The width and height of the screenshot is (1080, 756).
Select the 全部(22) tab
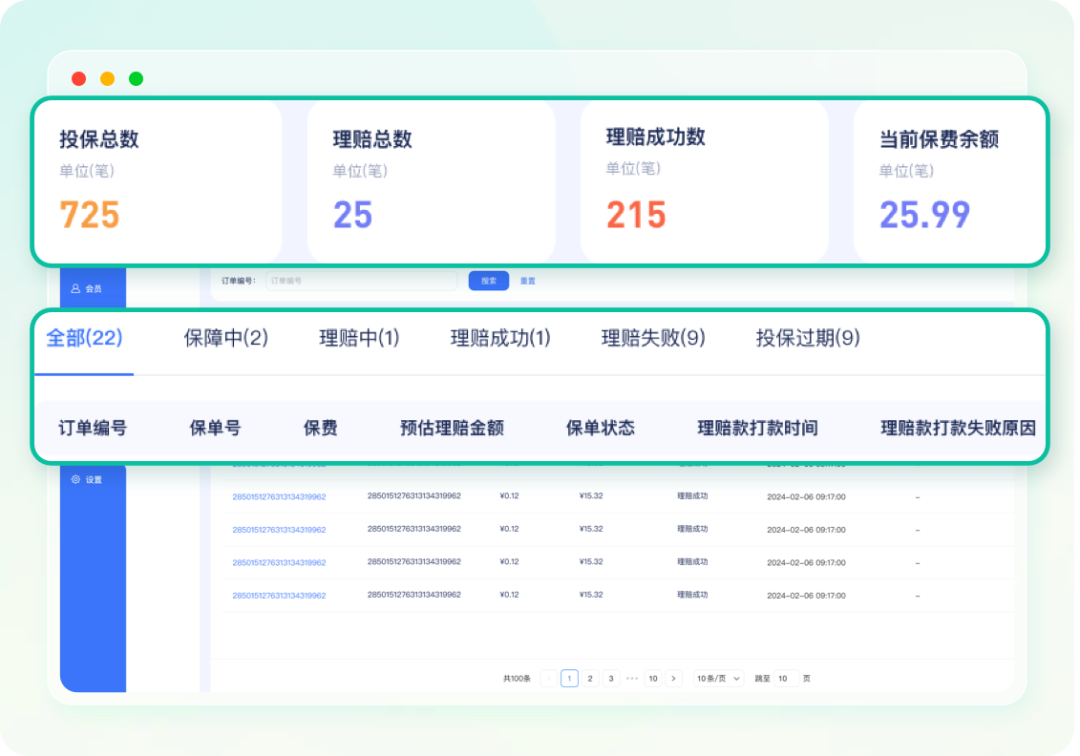[x=84, y=338]
